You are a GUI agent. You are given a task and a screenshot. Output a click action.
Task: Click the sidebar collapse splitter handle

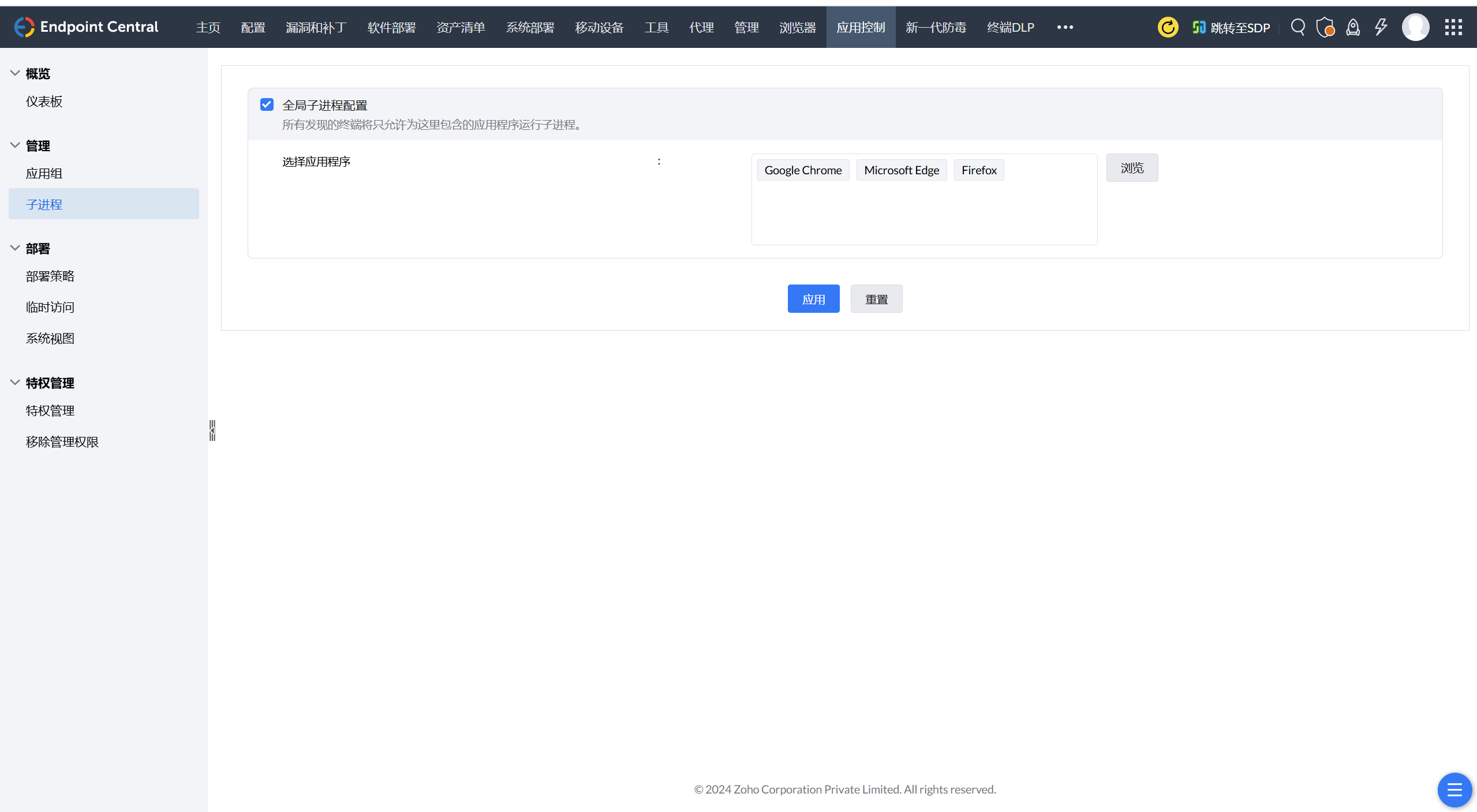pyautogui.click(x=212, y=431)
